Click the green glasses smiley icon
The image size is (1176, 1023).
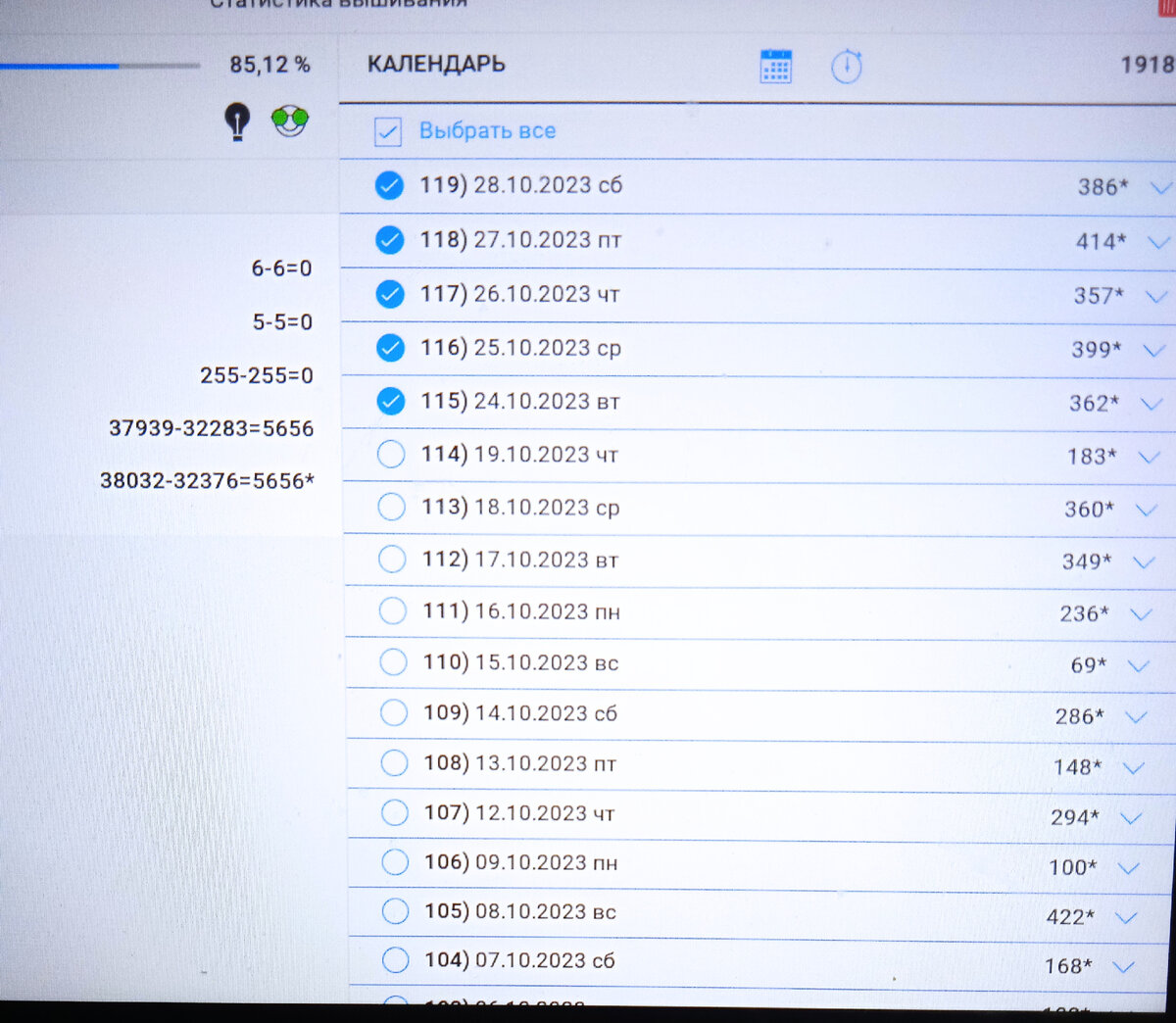tap(290, 121)
